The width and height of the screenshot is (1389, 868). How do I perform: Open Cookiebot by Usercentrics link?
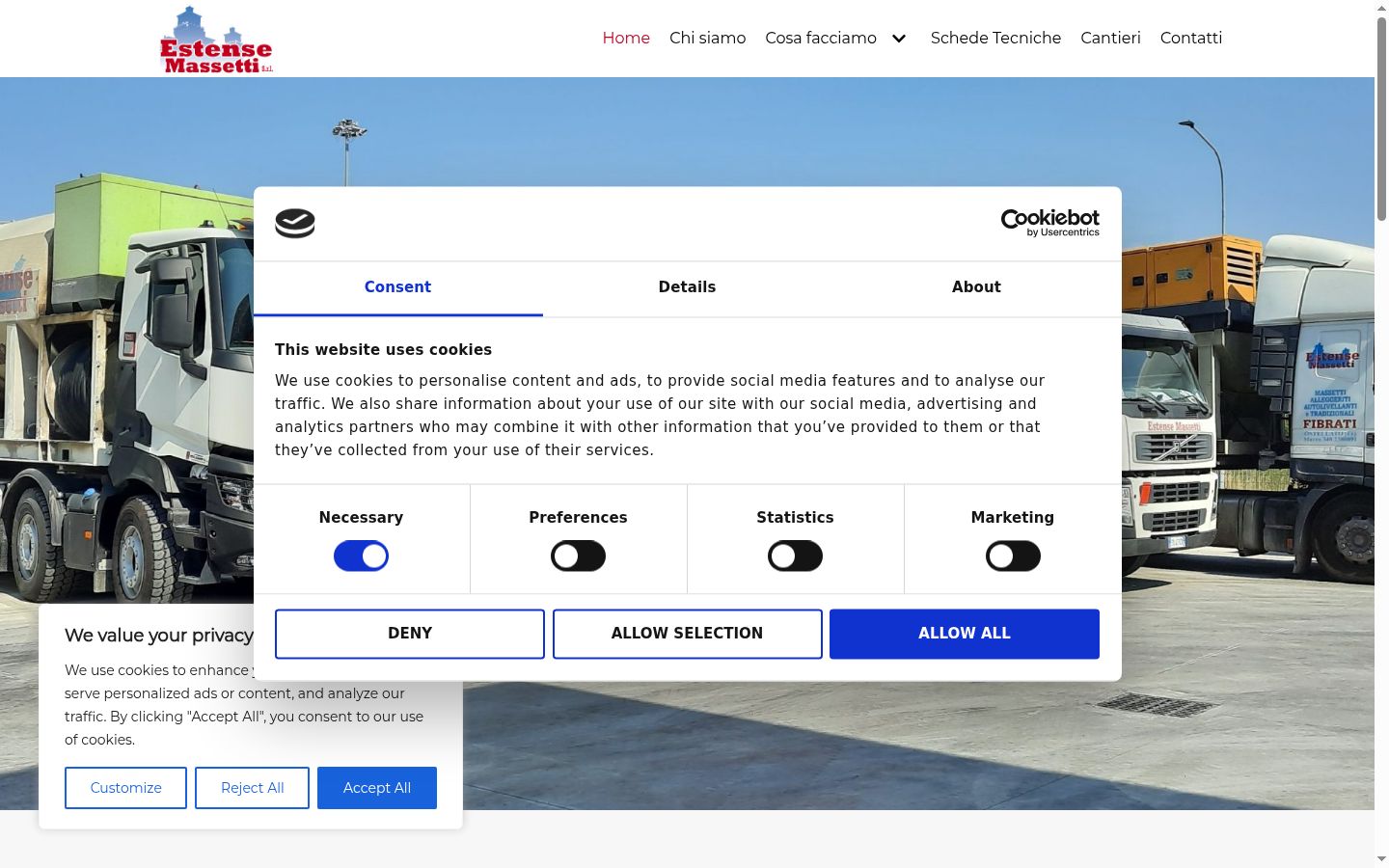click(1049, 223)
